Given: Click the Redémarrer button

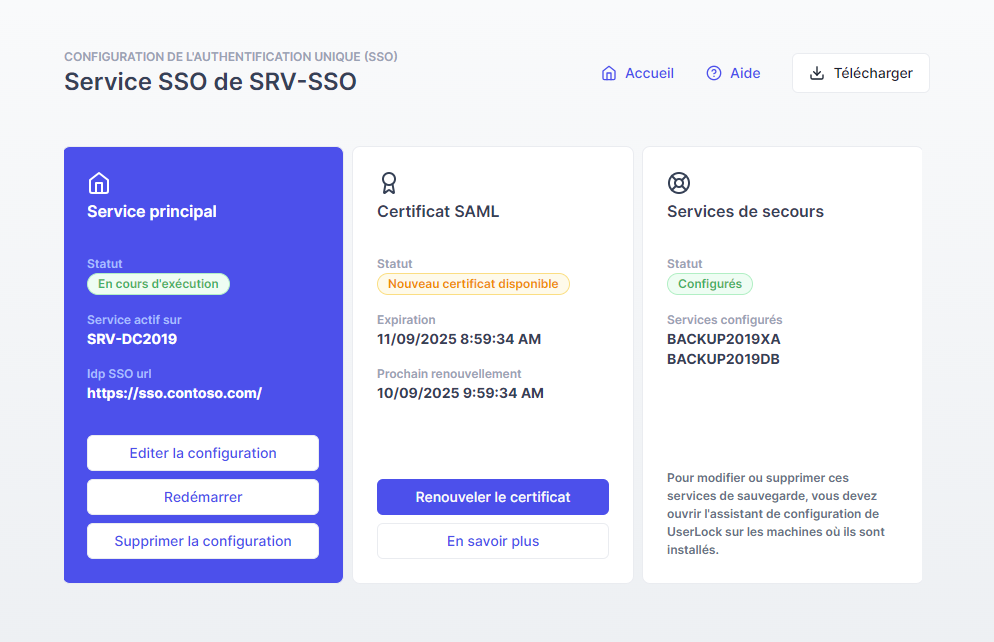Looking at the screenshot, I should (203, 497).
